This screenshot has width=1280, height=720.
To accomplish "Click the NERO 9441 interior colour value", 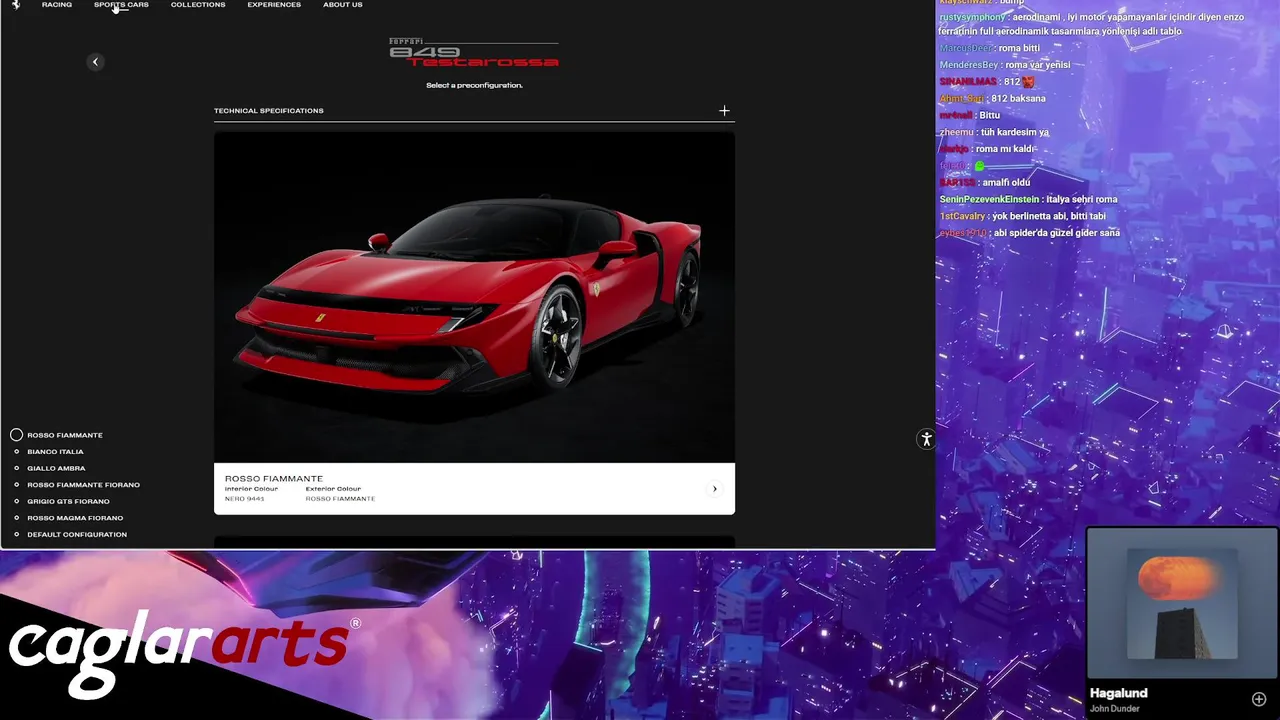I will (245, 498).
